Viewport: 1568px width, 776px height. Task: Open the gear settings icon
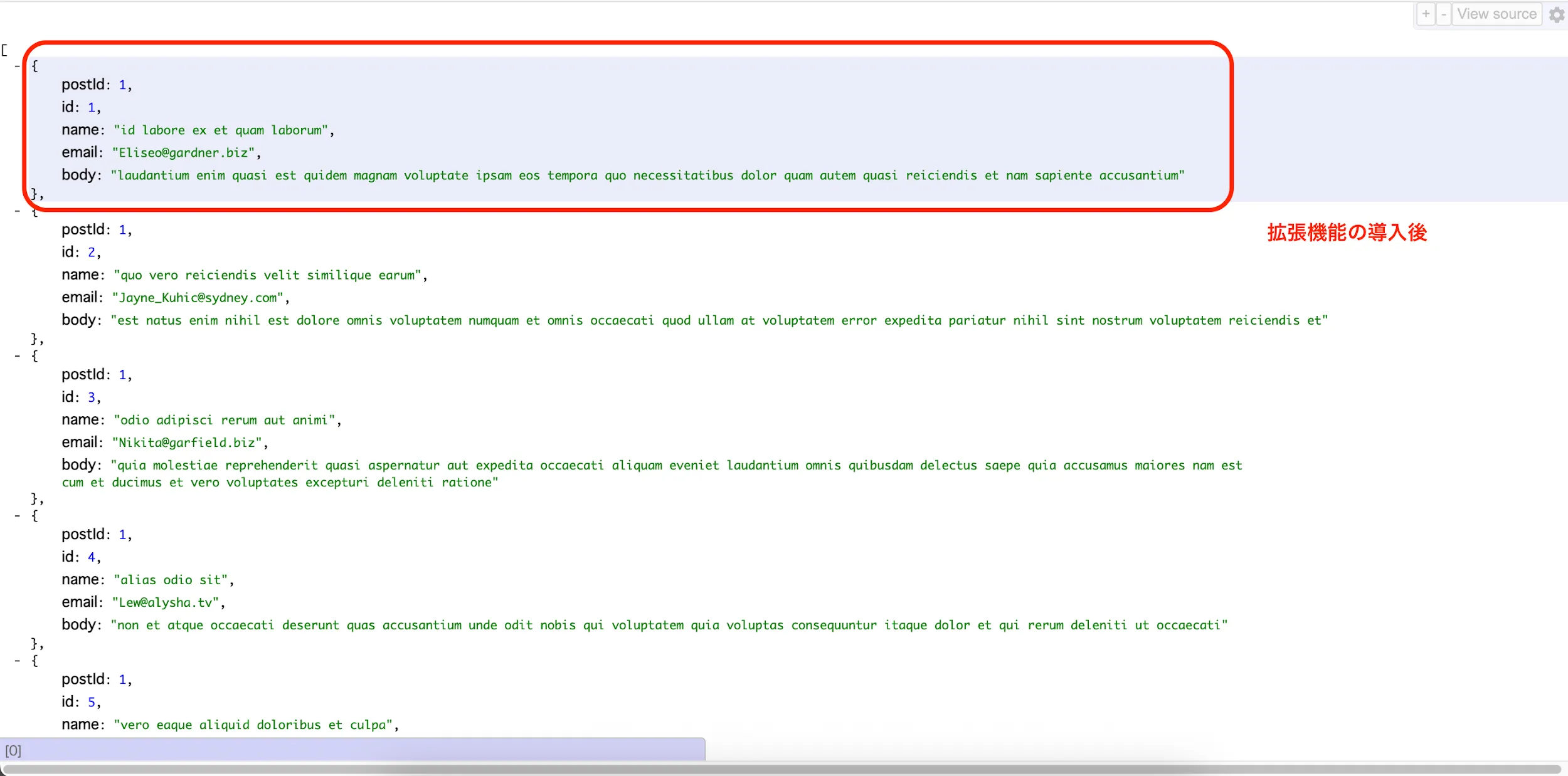pos(1557,14)
